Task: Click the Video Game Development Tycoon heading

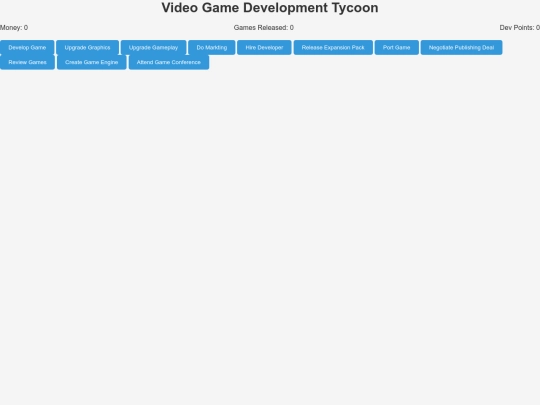Action: pos(270,8)
